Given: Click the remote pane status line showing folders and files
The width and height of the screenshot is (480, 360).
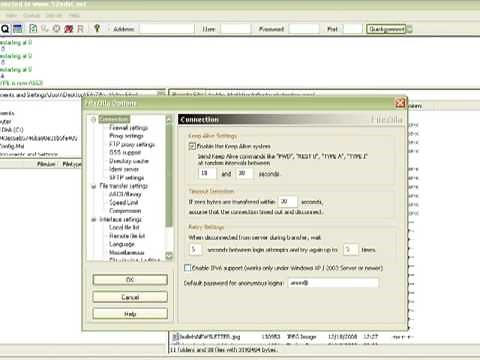Looking at the screenshot, I should coord(224,350).
